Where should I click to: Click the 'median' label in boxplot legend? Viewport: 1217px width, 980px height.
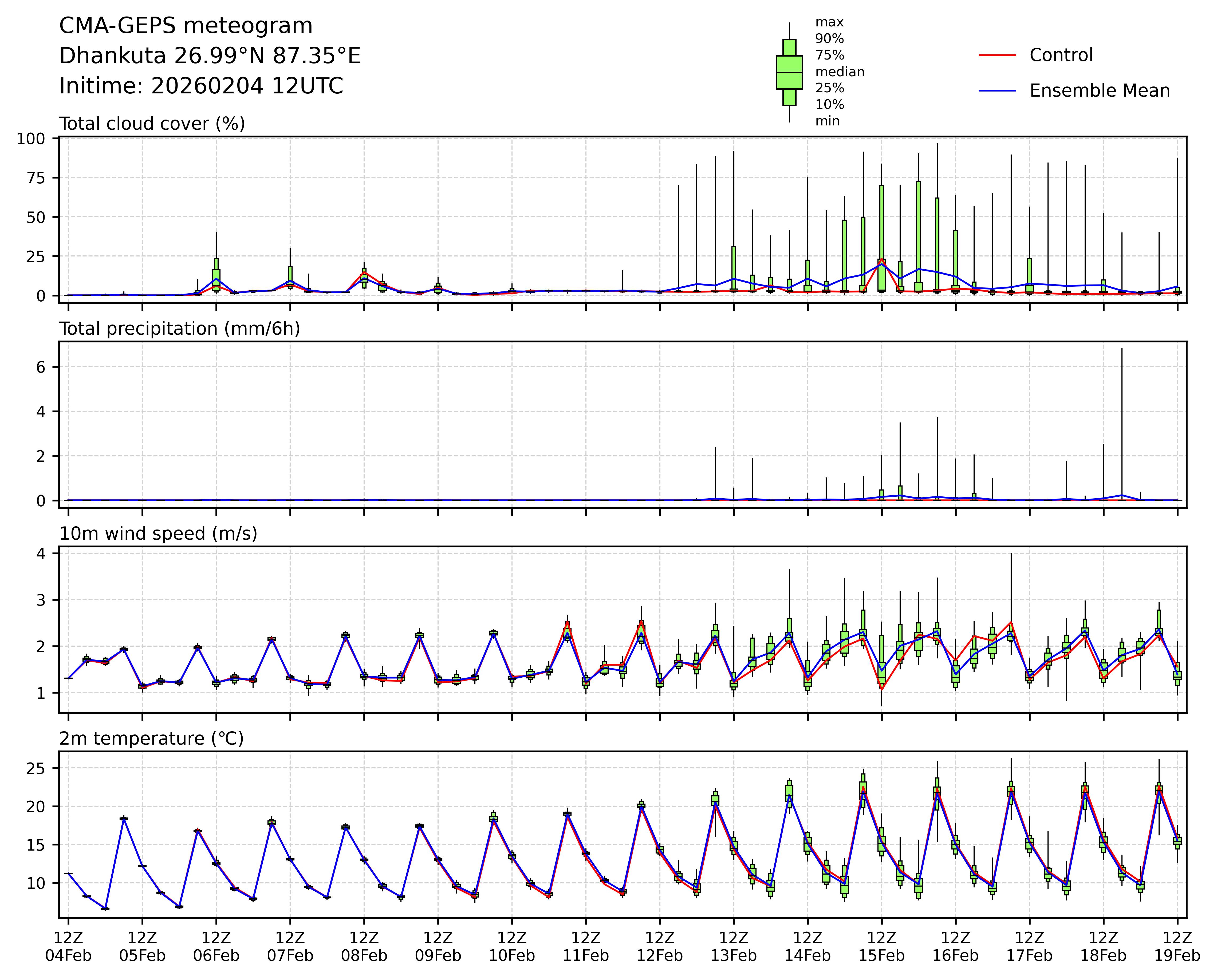pos(839,72)
